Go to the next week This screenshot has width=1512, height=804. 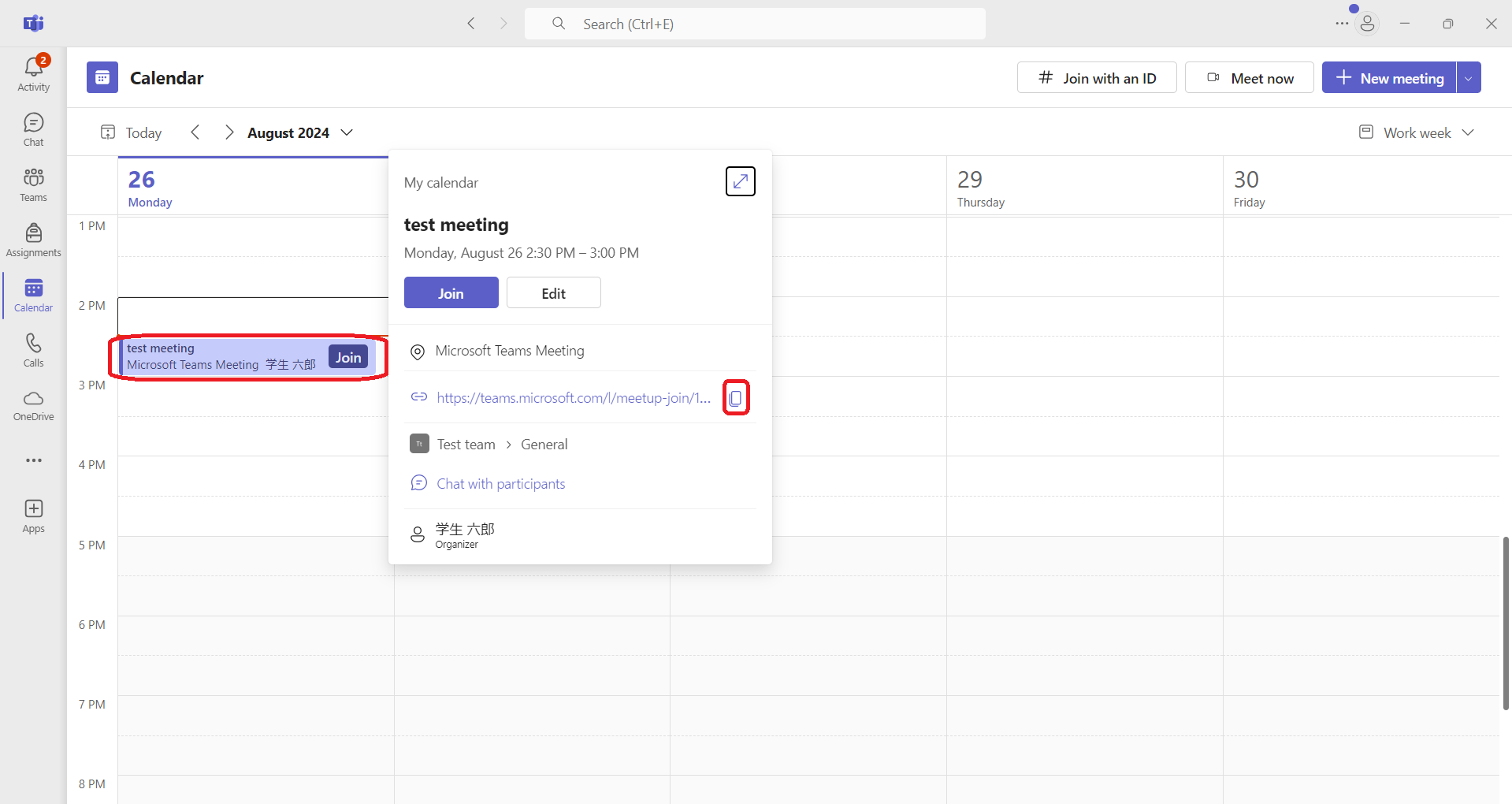pos(228,132)
